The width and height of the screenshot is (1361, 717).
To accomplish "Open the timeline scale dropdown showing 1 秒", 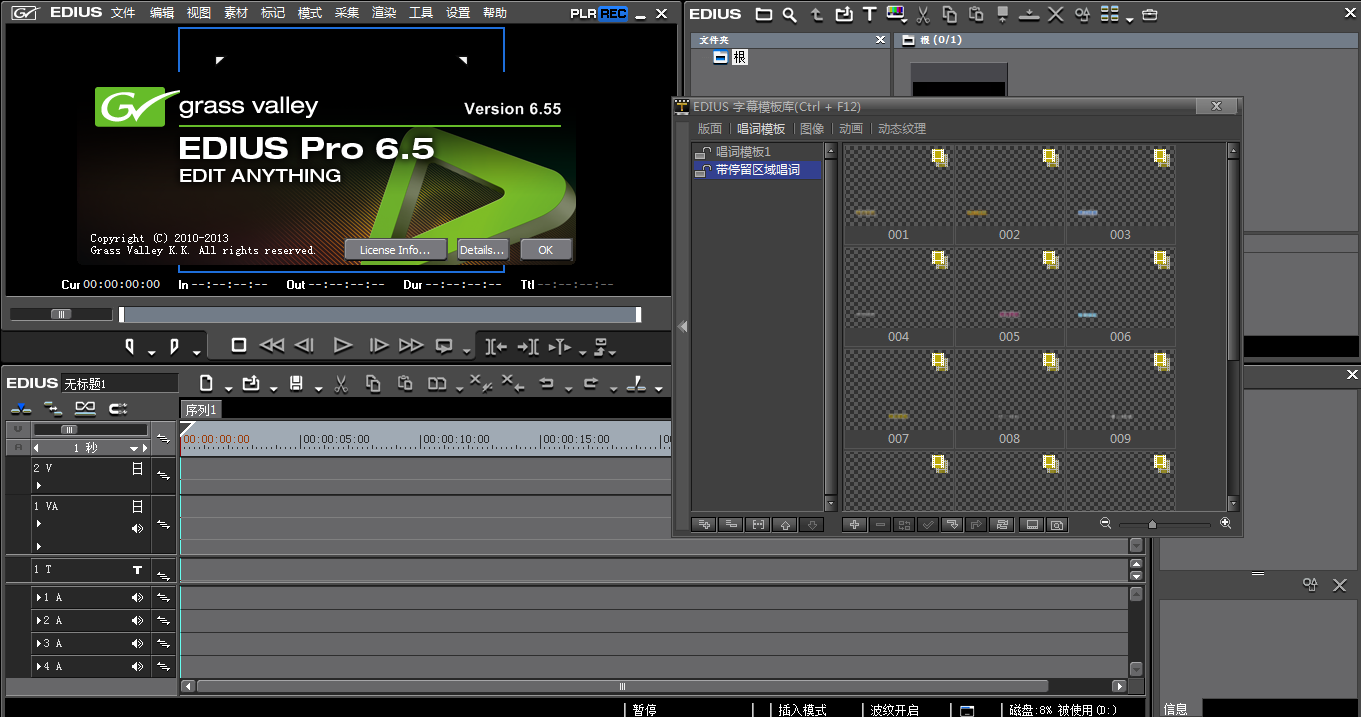I will point(133,449).
